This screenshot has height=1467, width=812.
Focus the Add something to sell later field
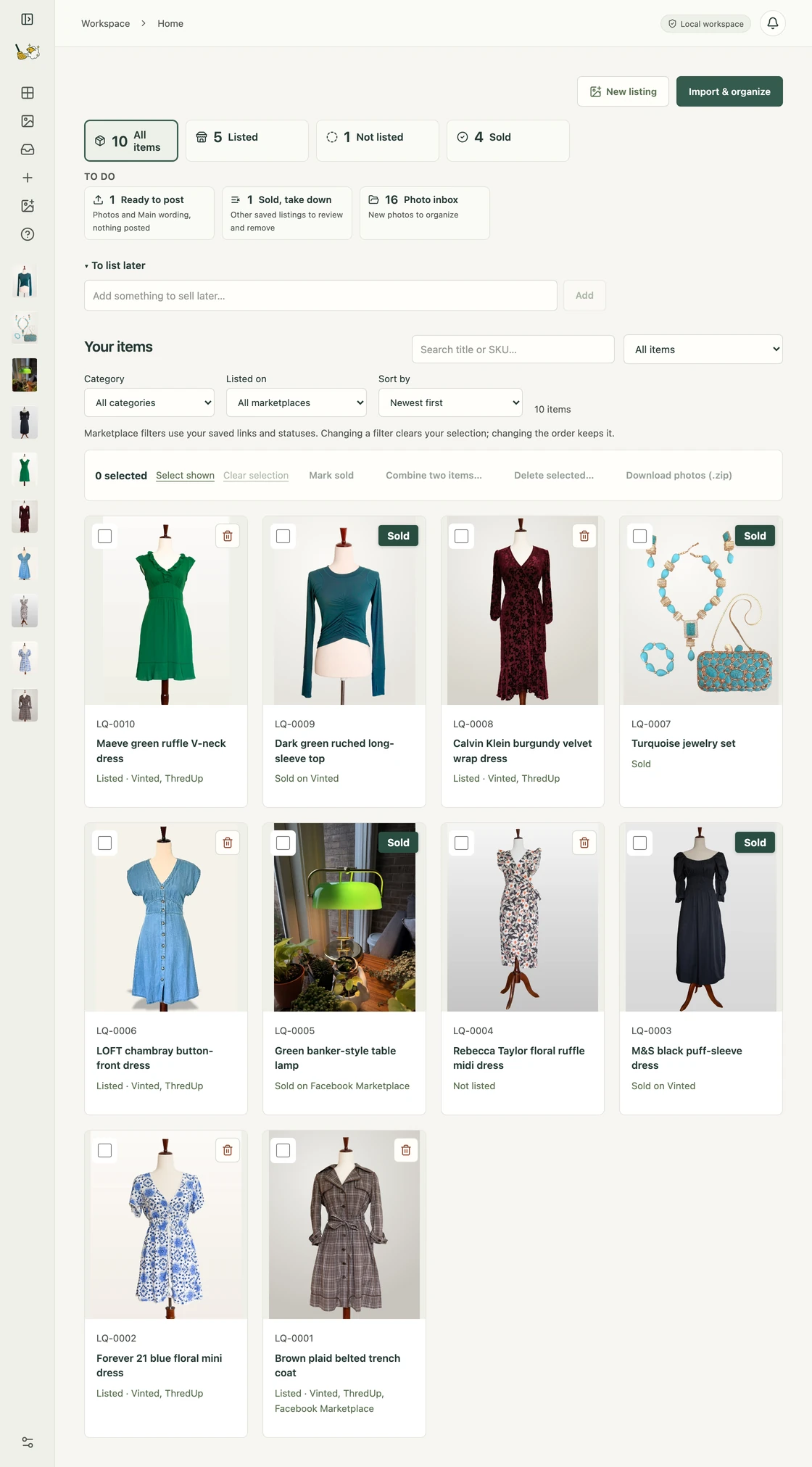320,296
